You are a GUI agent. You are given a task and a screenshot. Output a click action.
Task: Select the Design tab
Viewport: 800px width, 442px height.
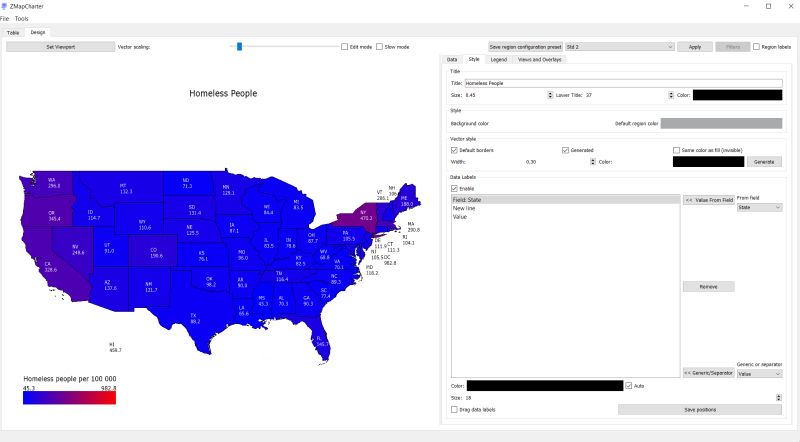38,32
